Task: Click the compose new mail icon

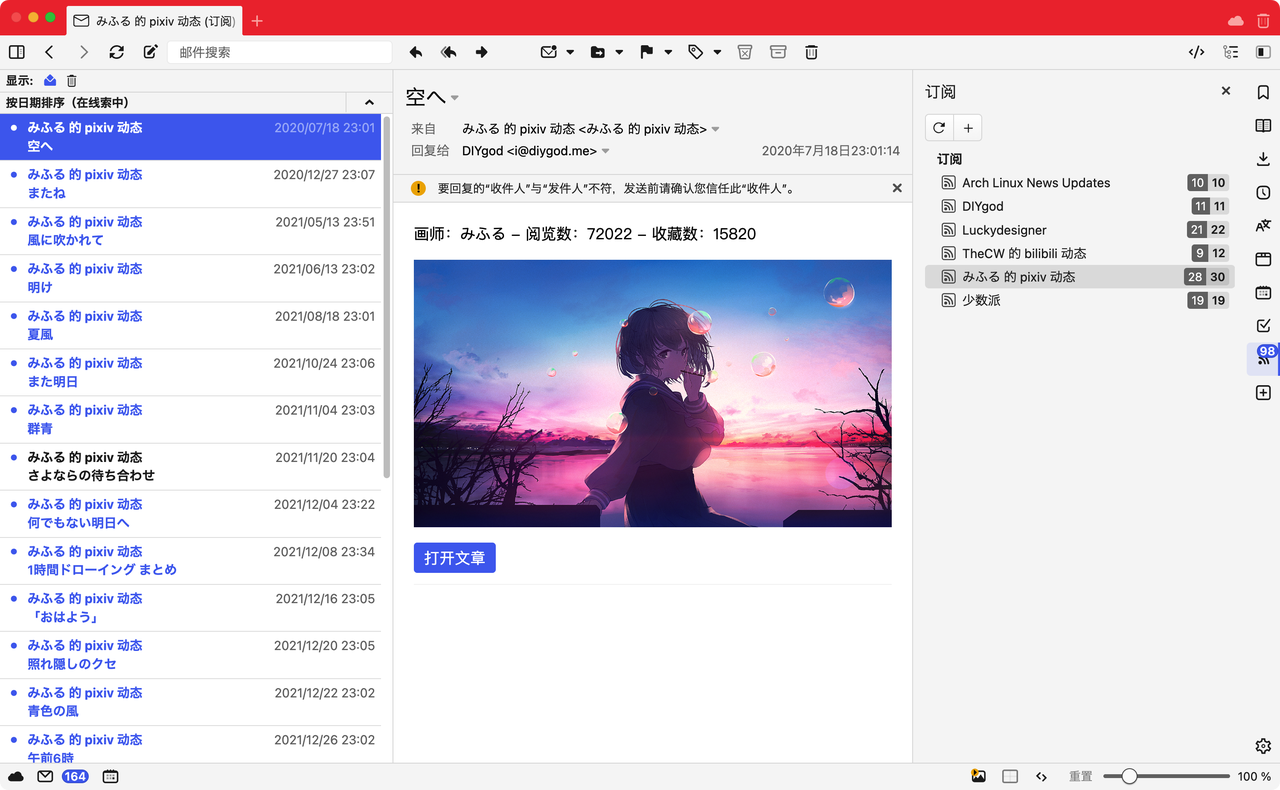Action: click(x=150, y=52)
